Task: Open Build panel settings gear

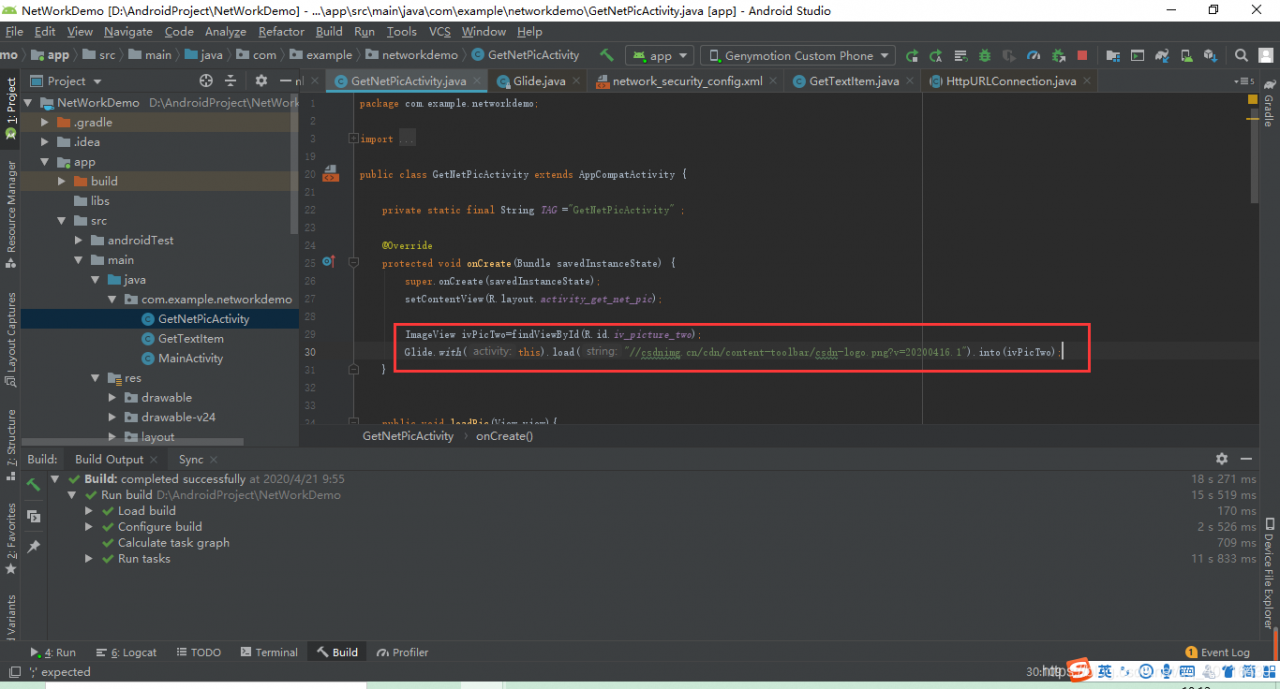Action: pyautogui.click(x=1221, y=458)
